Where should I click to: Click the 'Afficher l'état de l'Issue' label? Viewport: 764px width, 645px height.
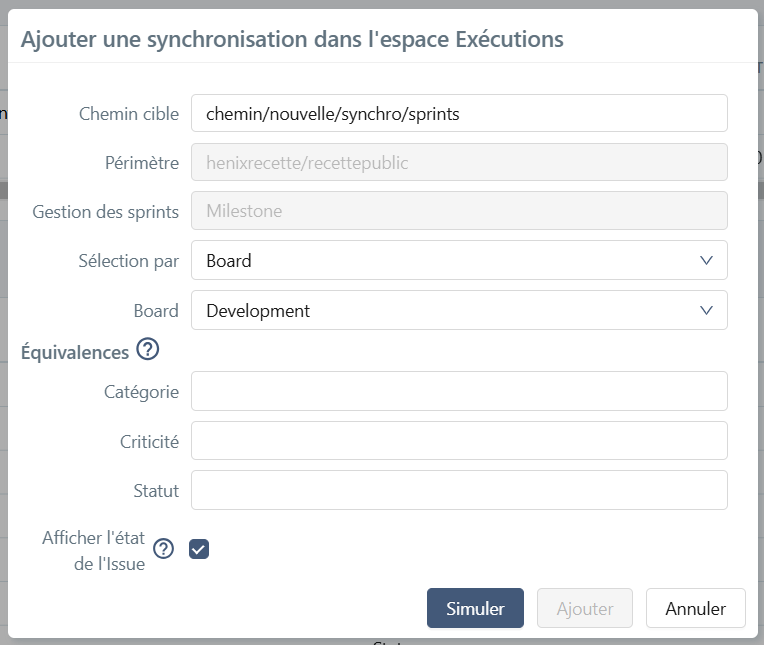pyautogui.click(x=94, y=550)
